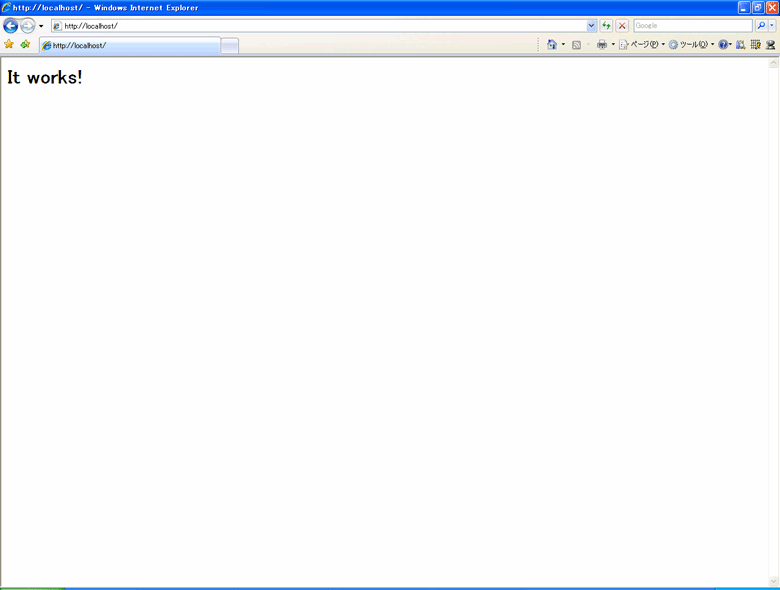The width and height of the screenshot is (780, 590).
Task: Open the Favorites Center star
Action: (x=9, y=44)
